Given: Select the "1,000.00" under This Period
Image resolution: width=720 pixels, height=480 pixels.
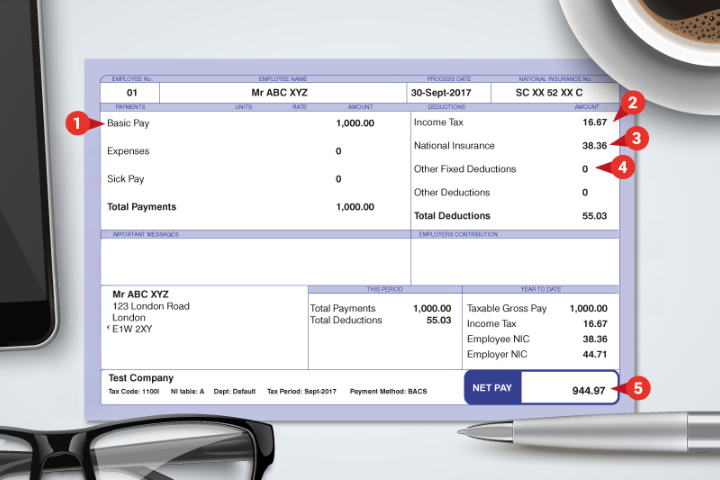Looking at the screenshot, I should pyautogui.click(x=432, y=308).
